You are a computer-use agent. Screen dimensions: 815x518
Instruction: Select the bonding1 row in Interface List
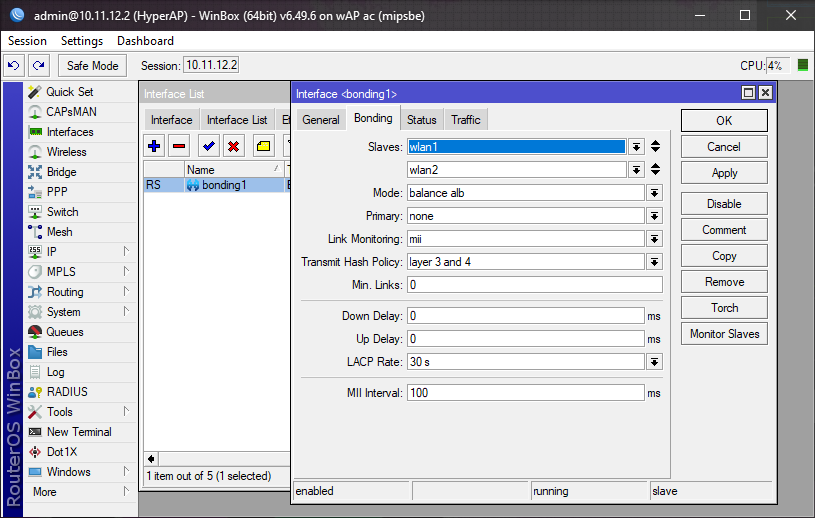tap(216, 185)
